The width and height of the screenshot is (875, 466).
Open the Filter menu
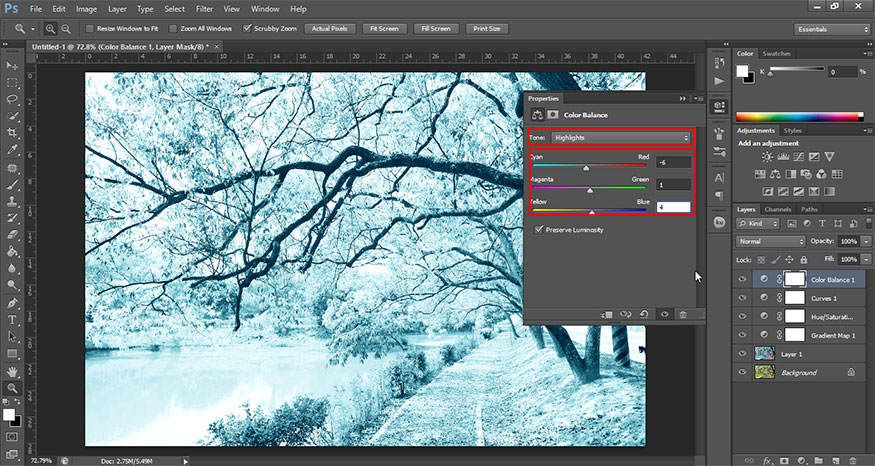coord(204,9)
